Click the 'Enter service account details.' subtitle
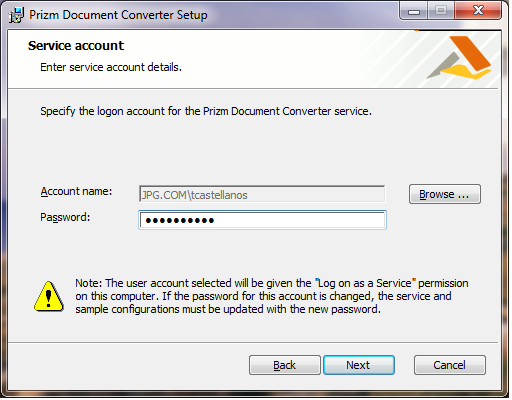The height and width of the screenshot is (400, 512). click(x=111, y=67)
